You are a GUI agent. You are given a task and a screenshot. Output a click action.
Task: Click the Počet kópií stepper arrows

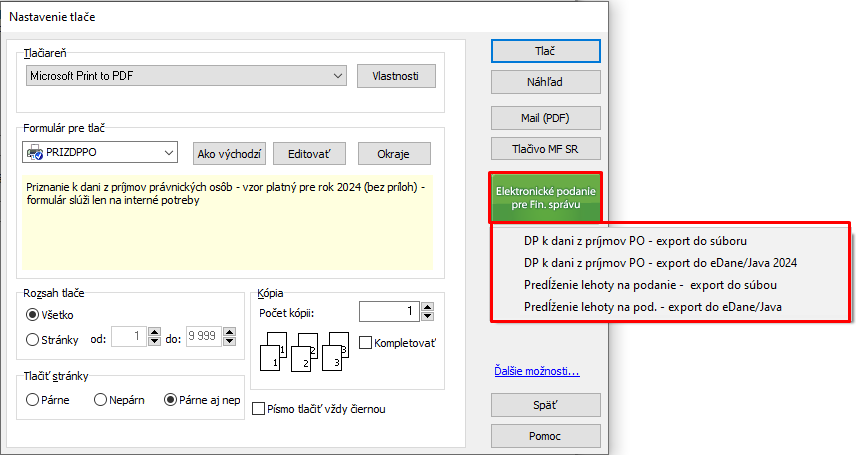427,312
